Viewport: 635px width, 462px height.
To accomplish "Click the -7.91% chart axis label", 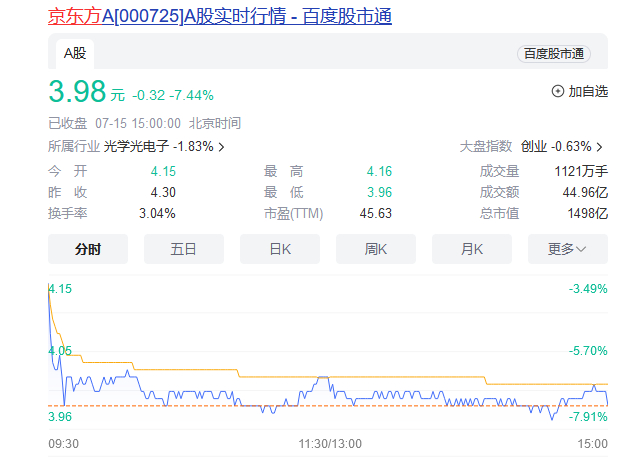I will (588, 417).
